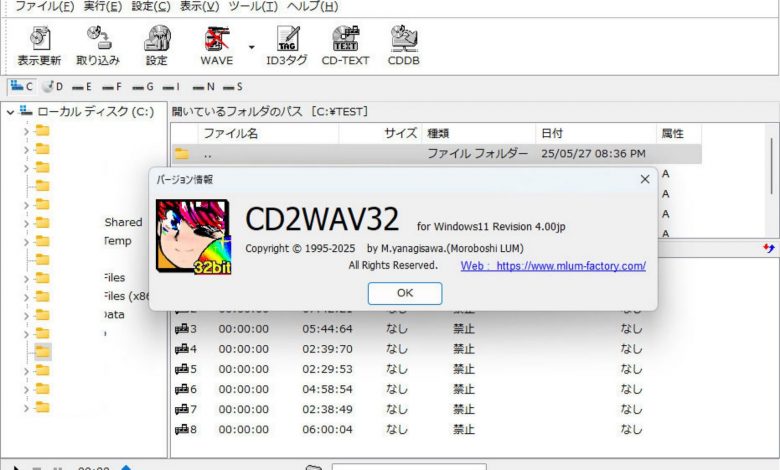Select drive E in the drive bar
Viewport: 780px width, 470px height.
pos(82,87)
